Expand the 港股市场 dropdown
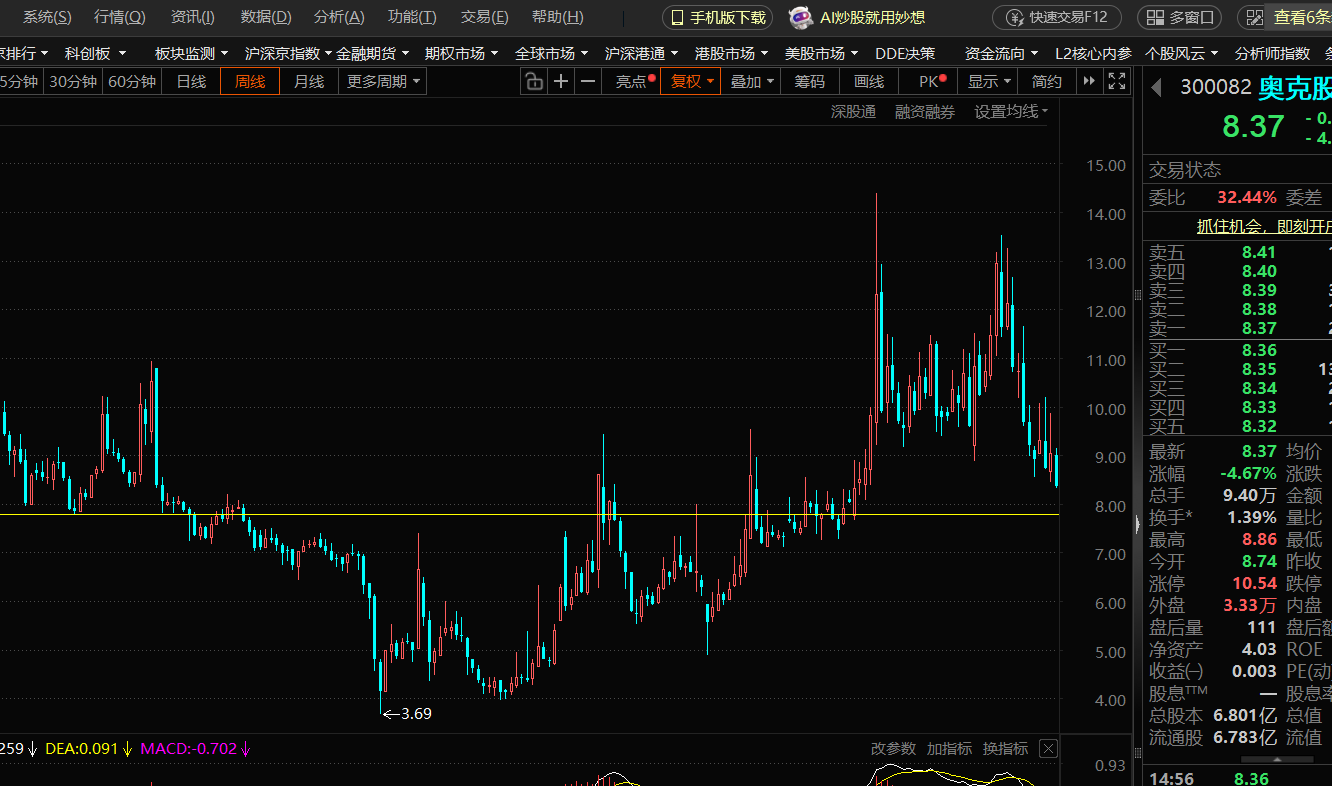The height and width of the screenshot is (786, 1332). click(x=731, y=53)
